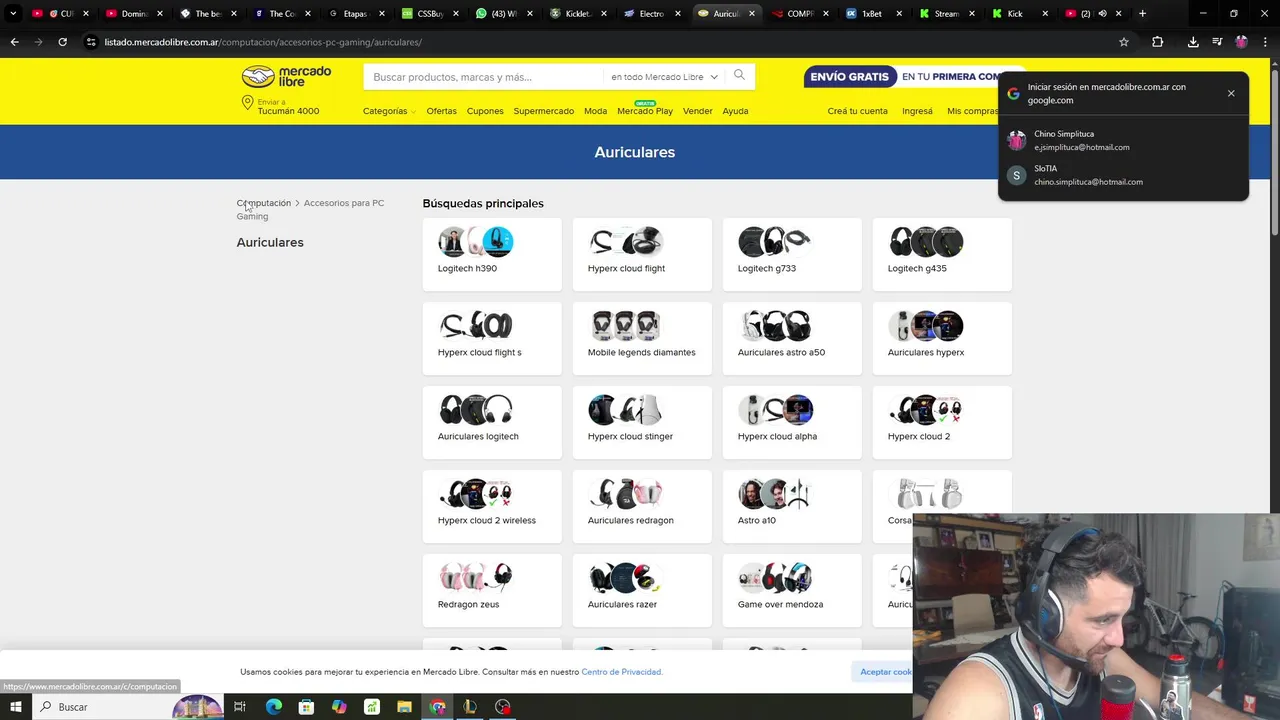Open Task View in the taskbar

[240, 707]
